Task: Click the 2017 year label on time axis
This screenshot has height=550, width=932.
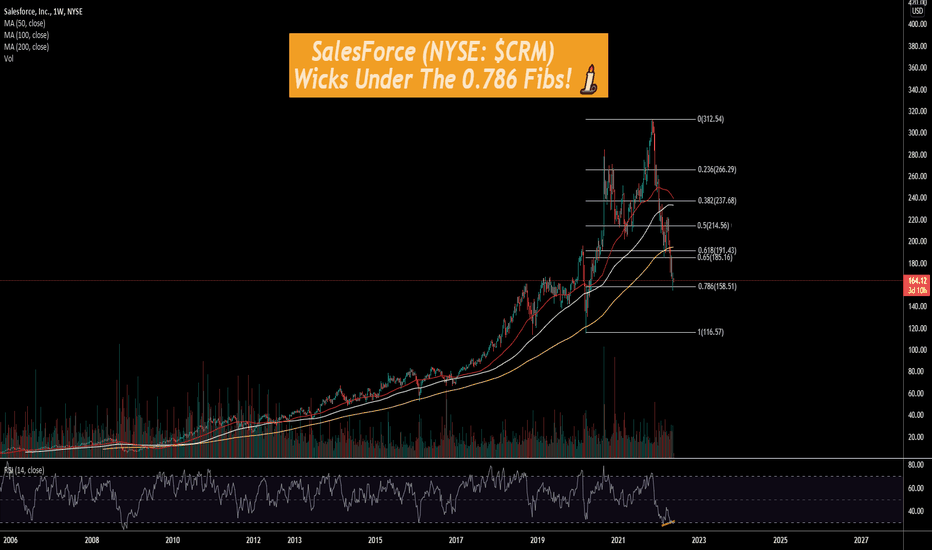Action: pyautogui.click(x=456, y=540)
